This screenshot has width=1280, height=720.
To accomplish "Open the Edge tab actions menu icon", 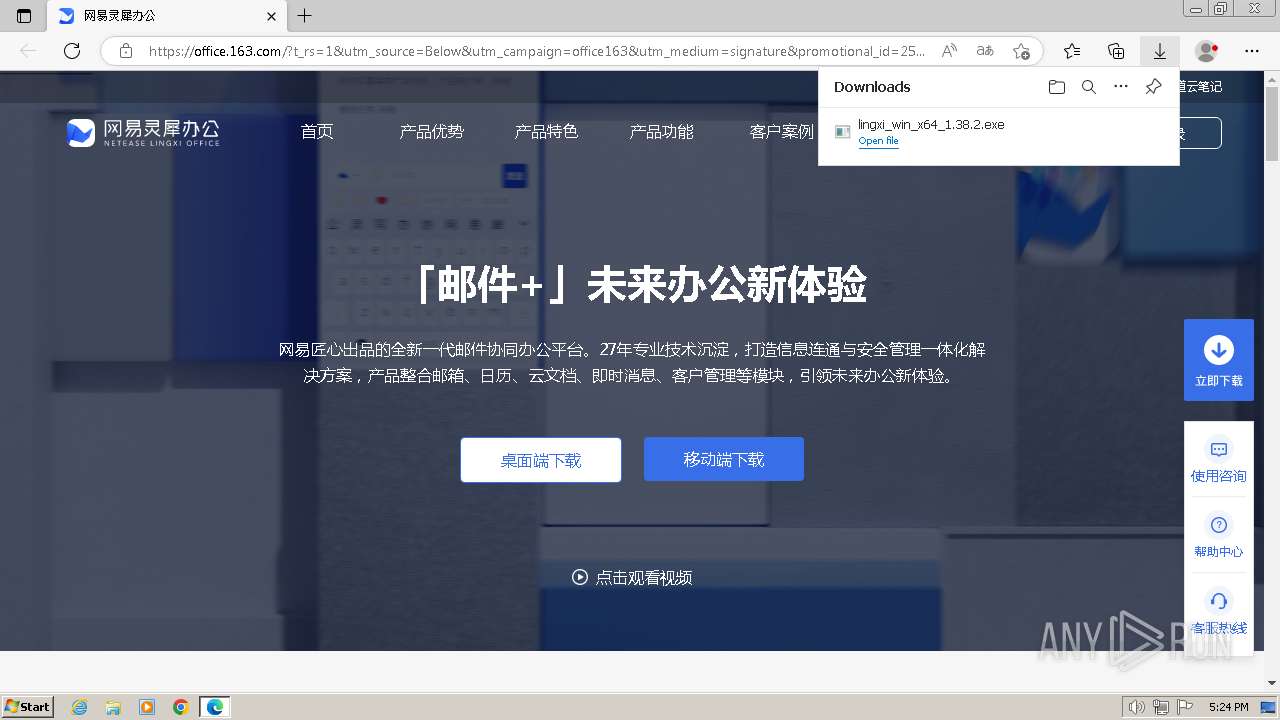I will (24, 16).
